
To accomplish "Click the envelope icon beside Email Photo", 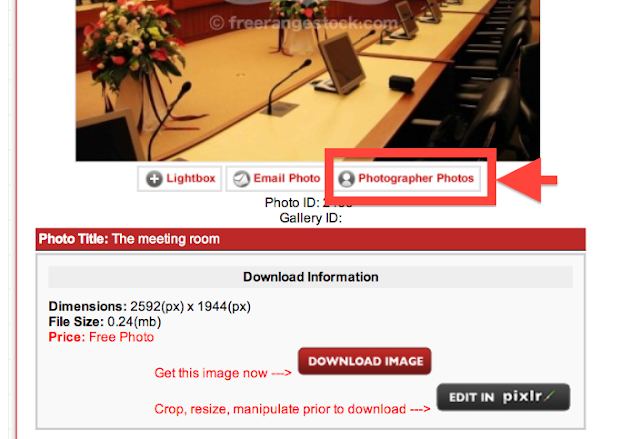I will pyautogui.click(x=241, y=179).
